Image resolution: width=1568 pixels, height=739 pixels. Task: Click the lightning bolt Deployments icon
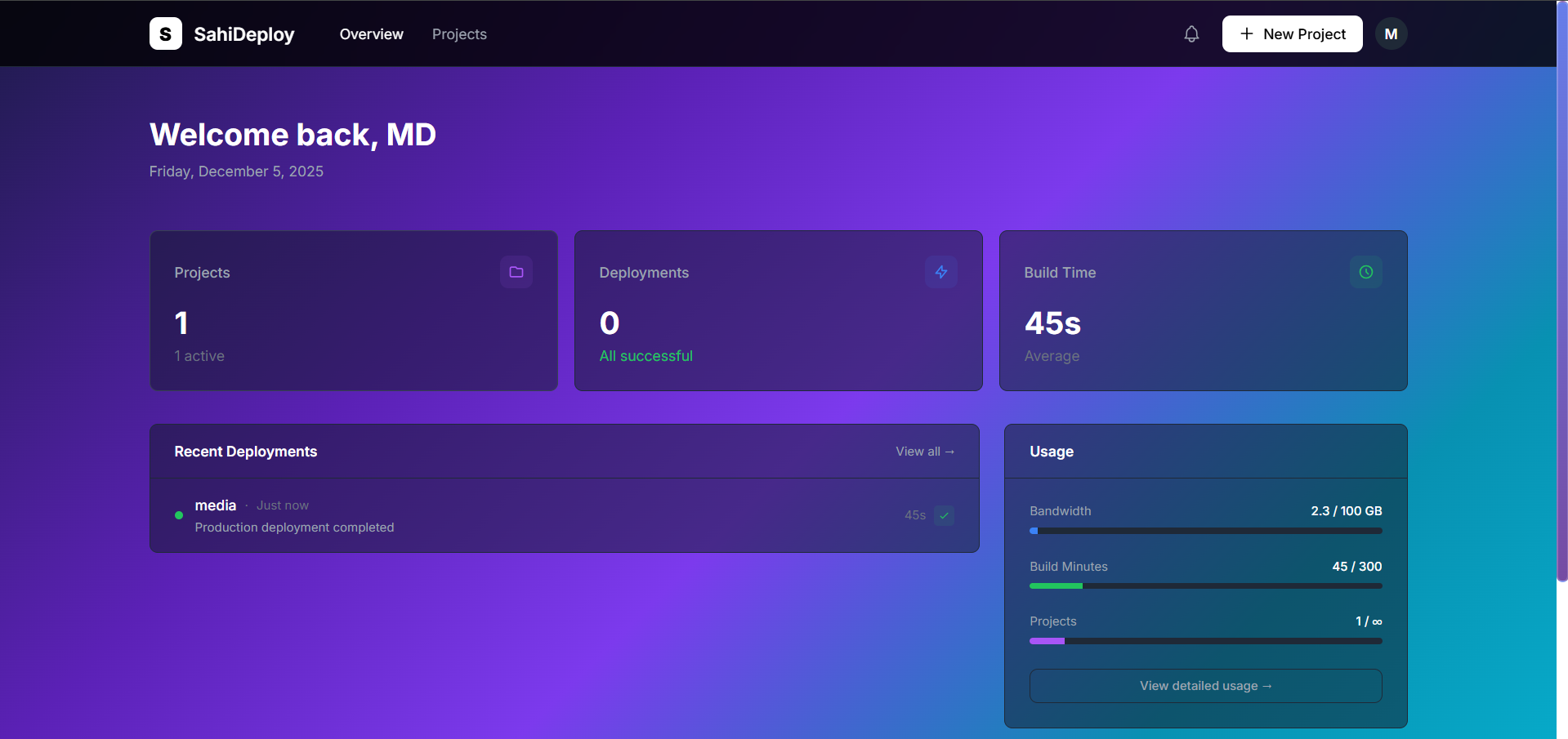pyautogui.click(x=941, y=272)
